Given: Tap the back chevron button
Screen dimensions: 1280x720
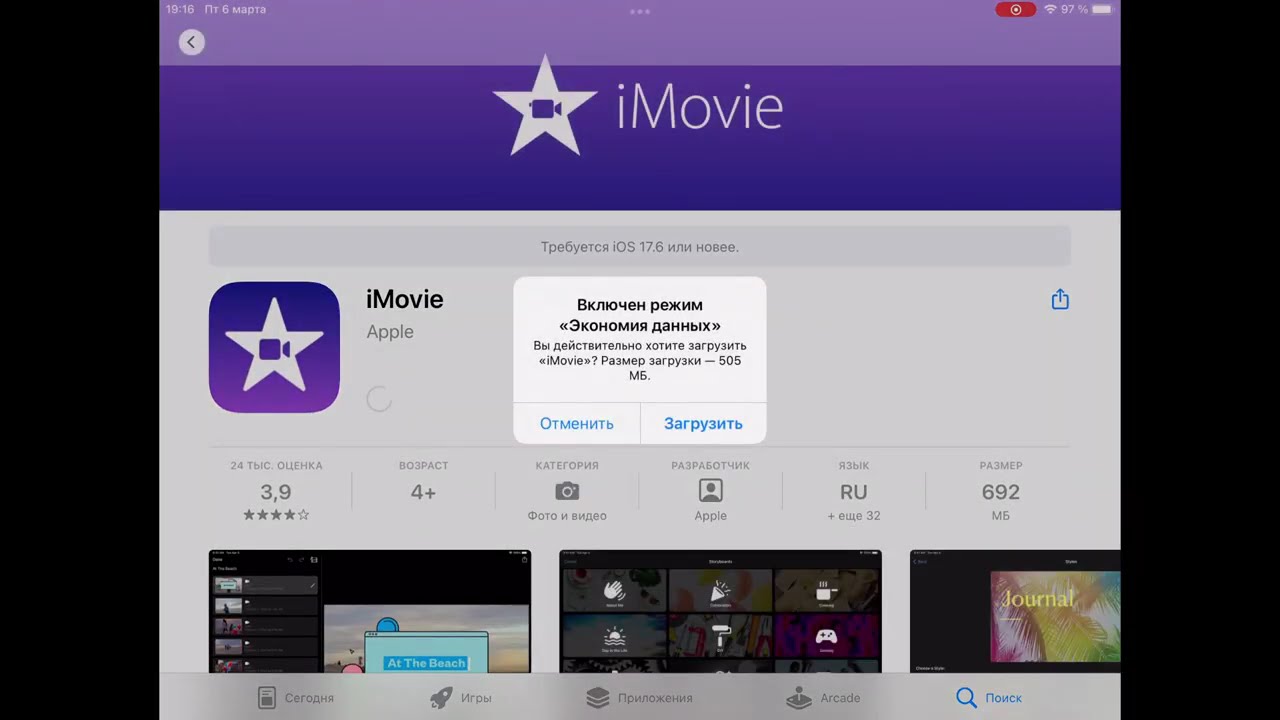Looking at the screenshot, I should [x=191, y=42].
